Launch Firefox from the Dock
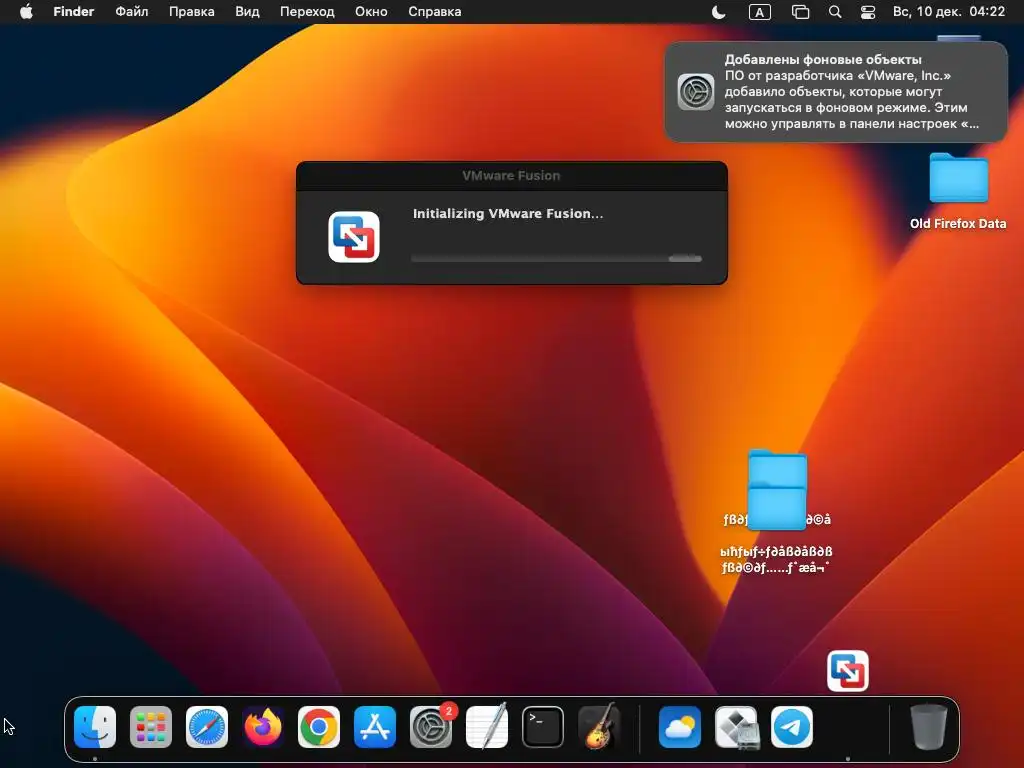 (263, 727)
